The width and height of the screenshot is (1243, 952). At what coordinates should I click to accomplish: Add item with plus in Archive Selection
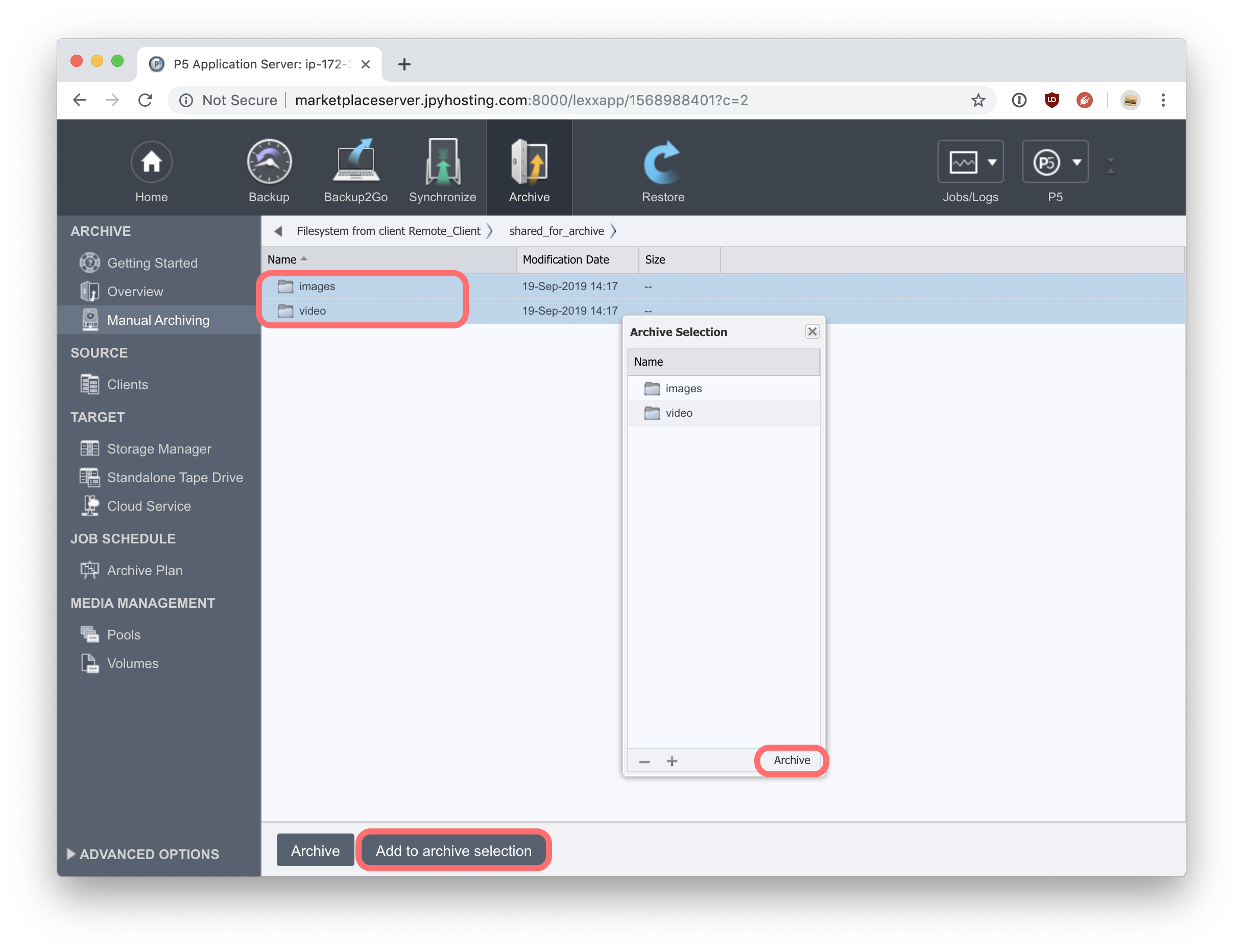click(x=672, y=761)
